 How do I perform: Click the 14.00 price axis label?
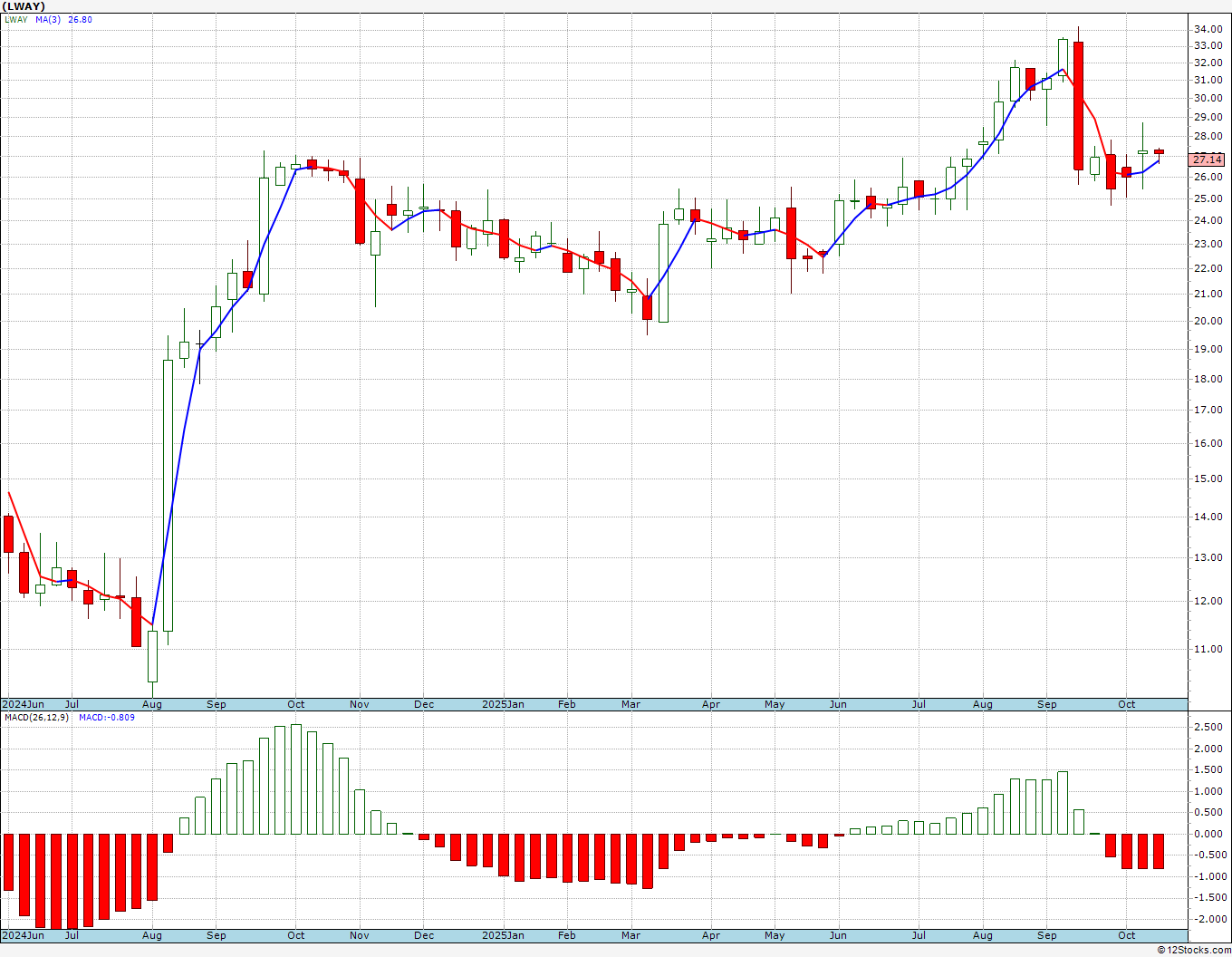(x=1207, y=517)
